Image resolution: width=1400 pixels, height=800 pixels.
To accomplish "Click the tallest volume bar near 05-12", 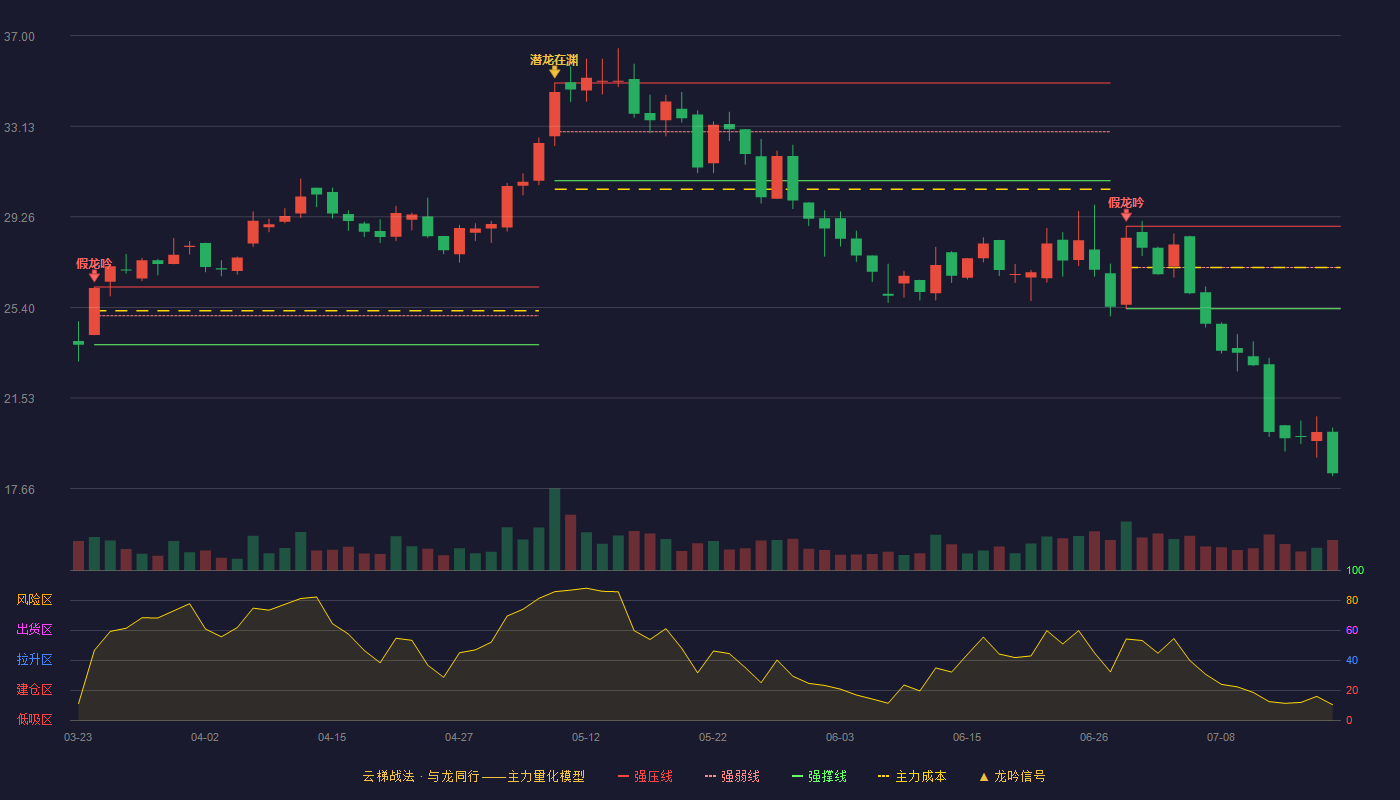I will click(554, 529).
